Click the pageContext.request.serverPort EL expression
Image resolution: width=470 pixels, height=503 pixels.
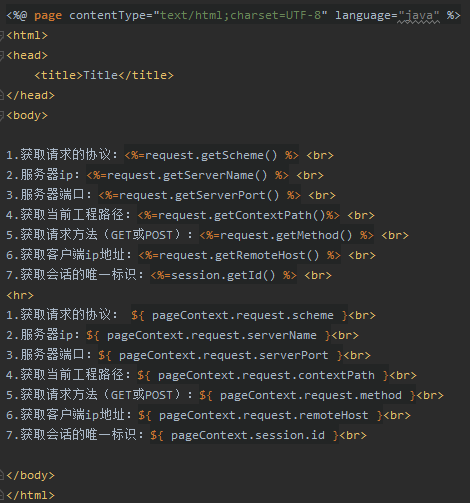click(220, 355)
